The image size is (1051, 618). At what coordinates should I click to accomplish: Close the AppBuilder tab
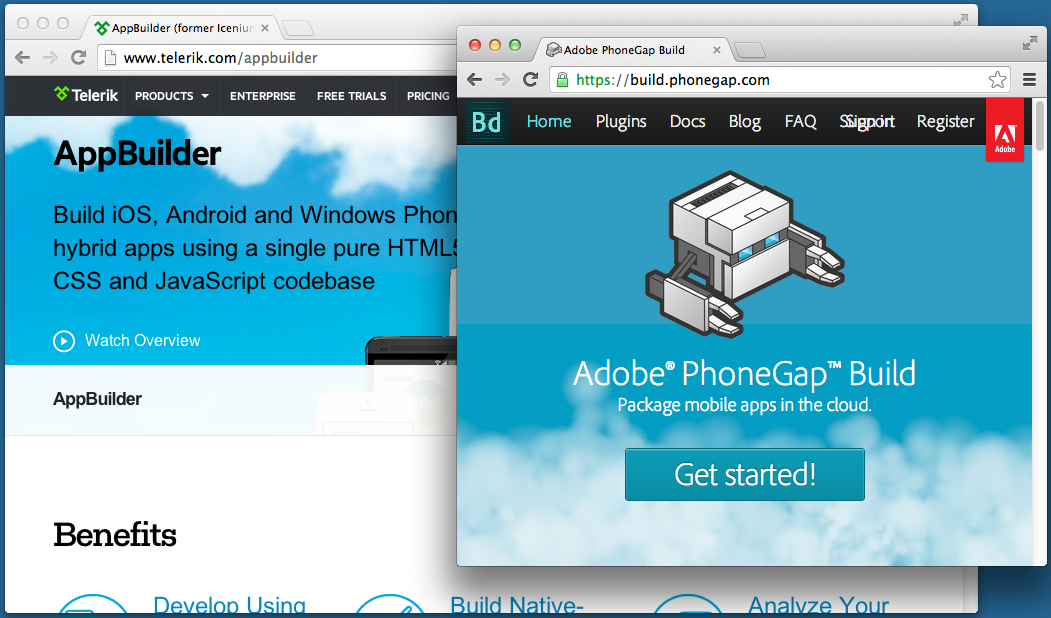pyautogui.click(x=265, y=28)
